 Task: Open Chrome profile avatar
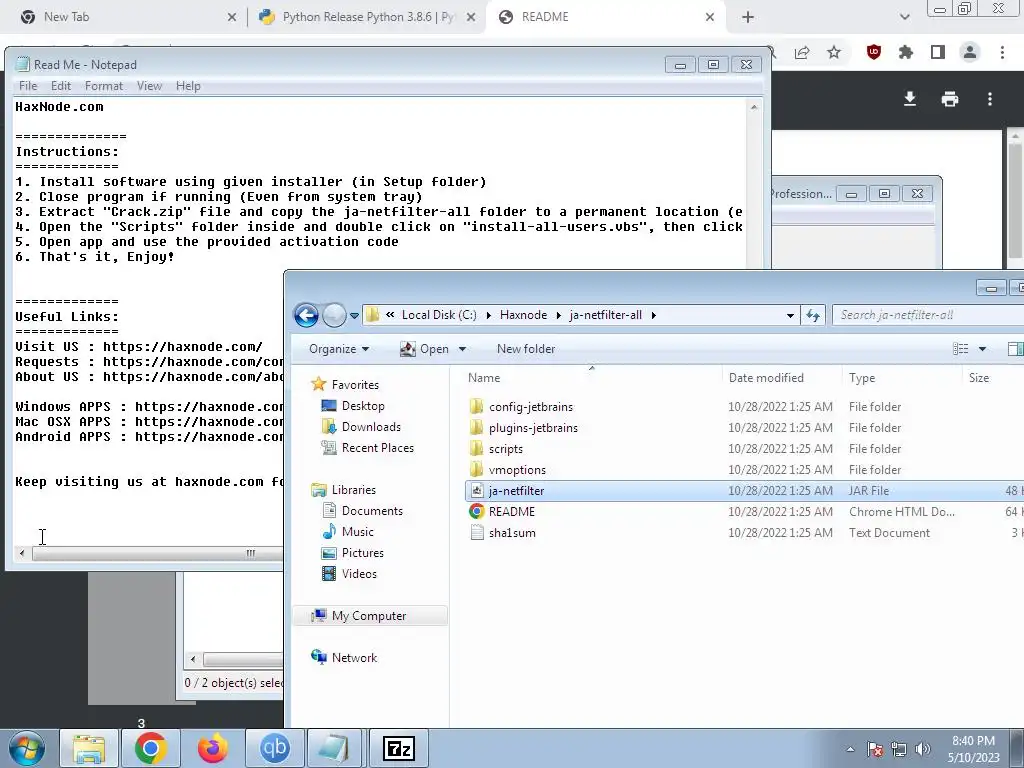click(970, 52)
